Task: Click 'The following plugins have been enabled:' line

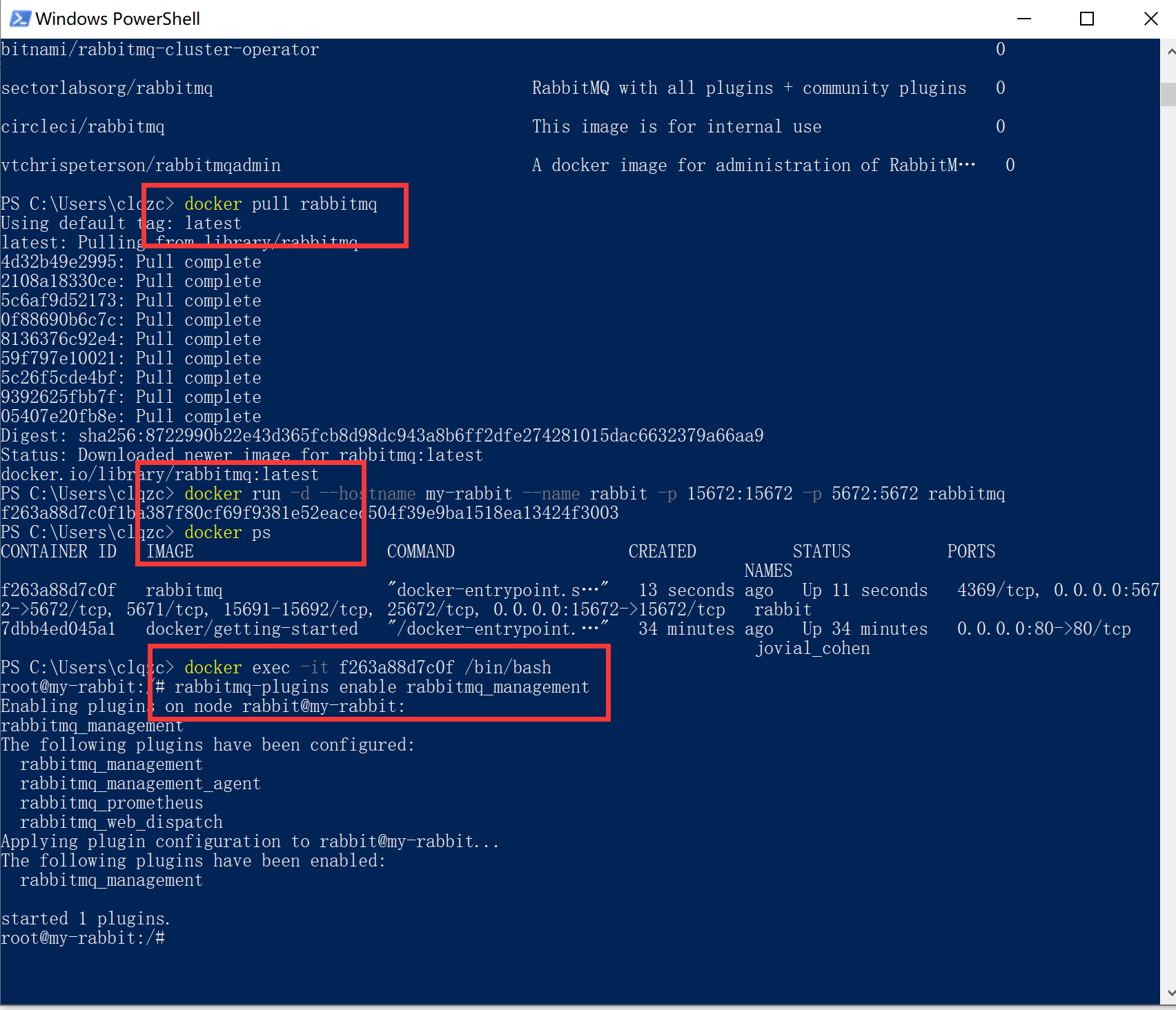Action: [x=194, y=861]
